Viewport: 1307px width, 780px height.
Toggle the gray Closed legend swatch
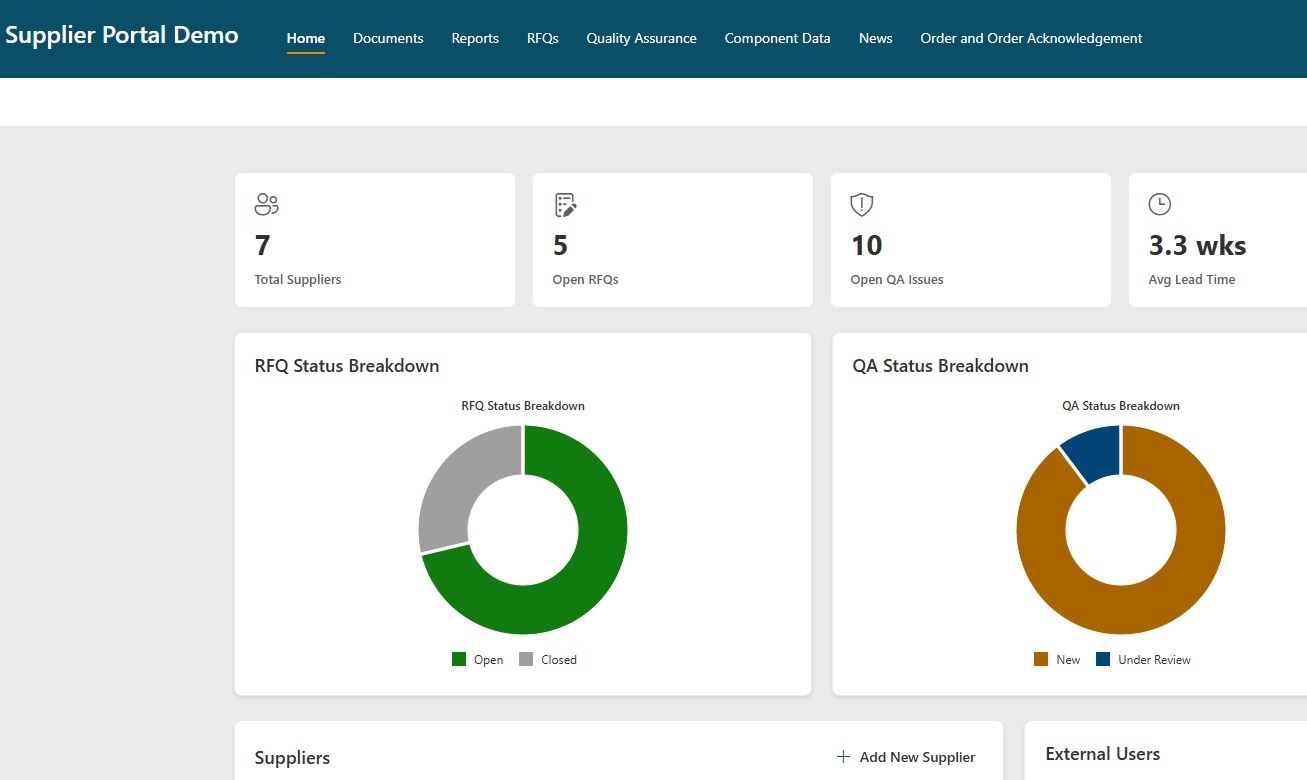point(526,659)
